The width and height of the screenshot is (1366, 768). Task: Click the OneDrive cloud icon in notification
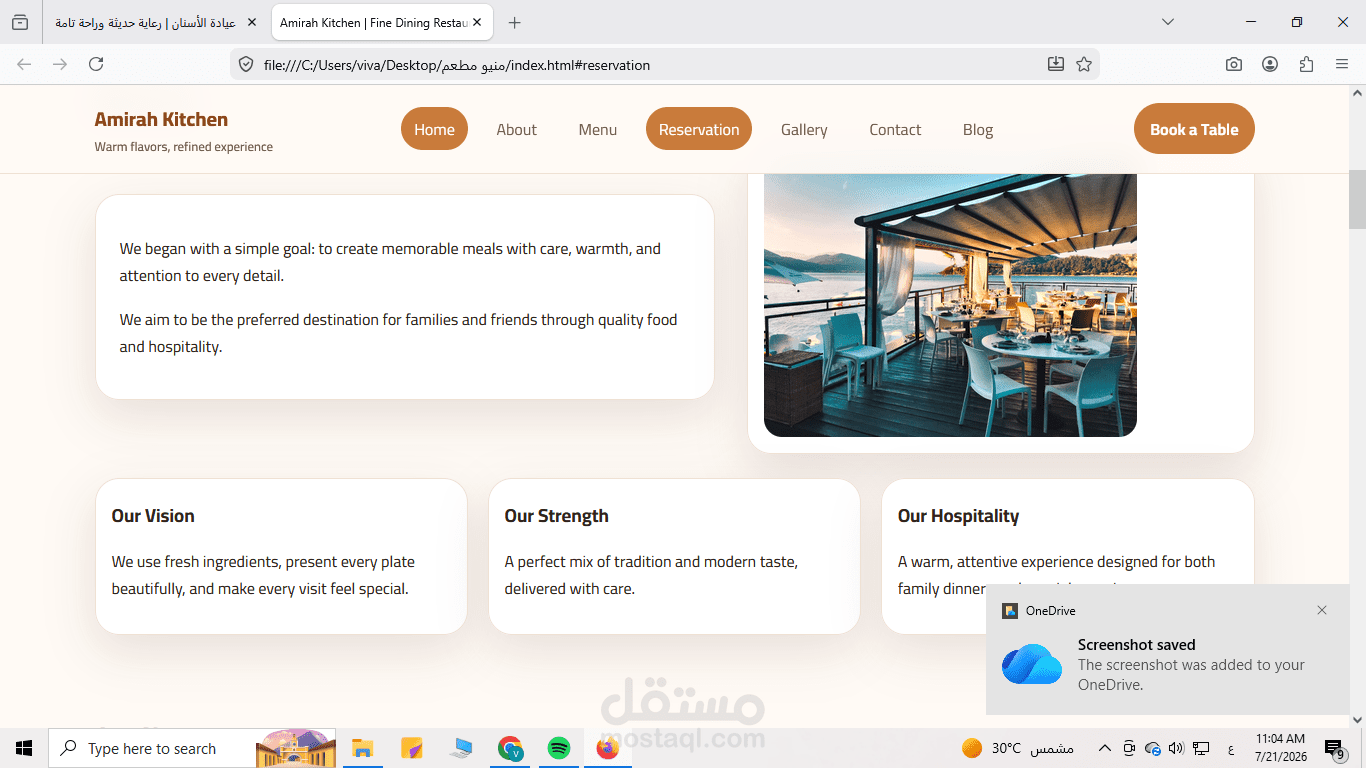pyautogui.click(x=1032, y=664)
